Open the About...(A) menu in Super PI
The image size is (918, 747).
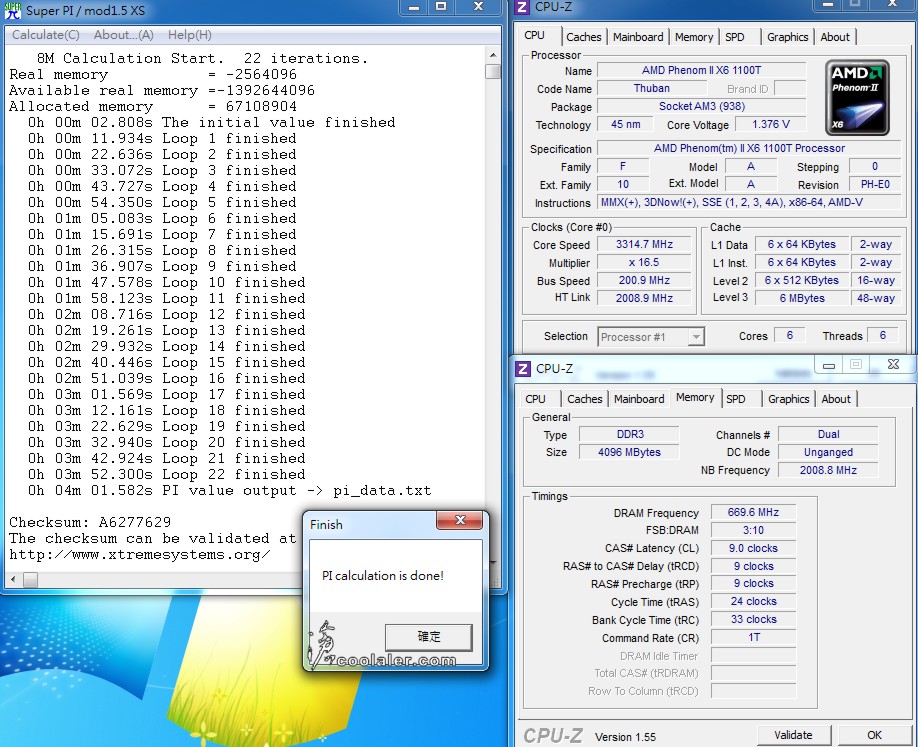coord(124,35)
